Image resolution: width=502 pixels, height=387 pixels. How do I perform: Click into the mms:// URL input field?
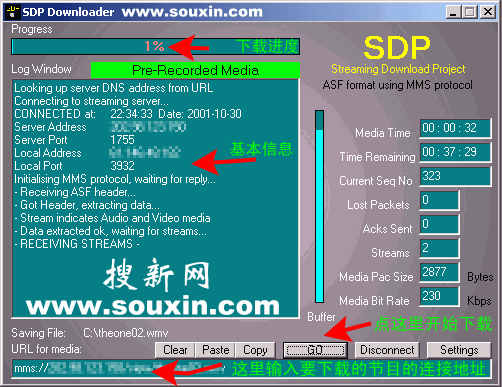pyautogui.click(x=251, y=369)
